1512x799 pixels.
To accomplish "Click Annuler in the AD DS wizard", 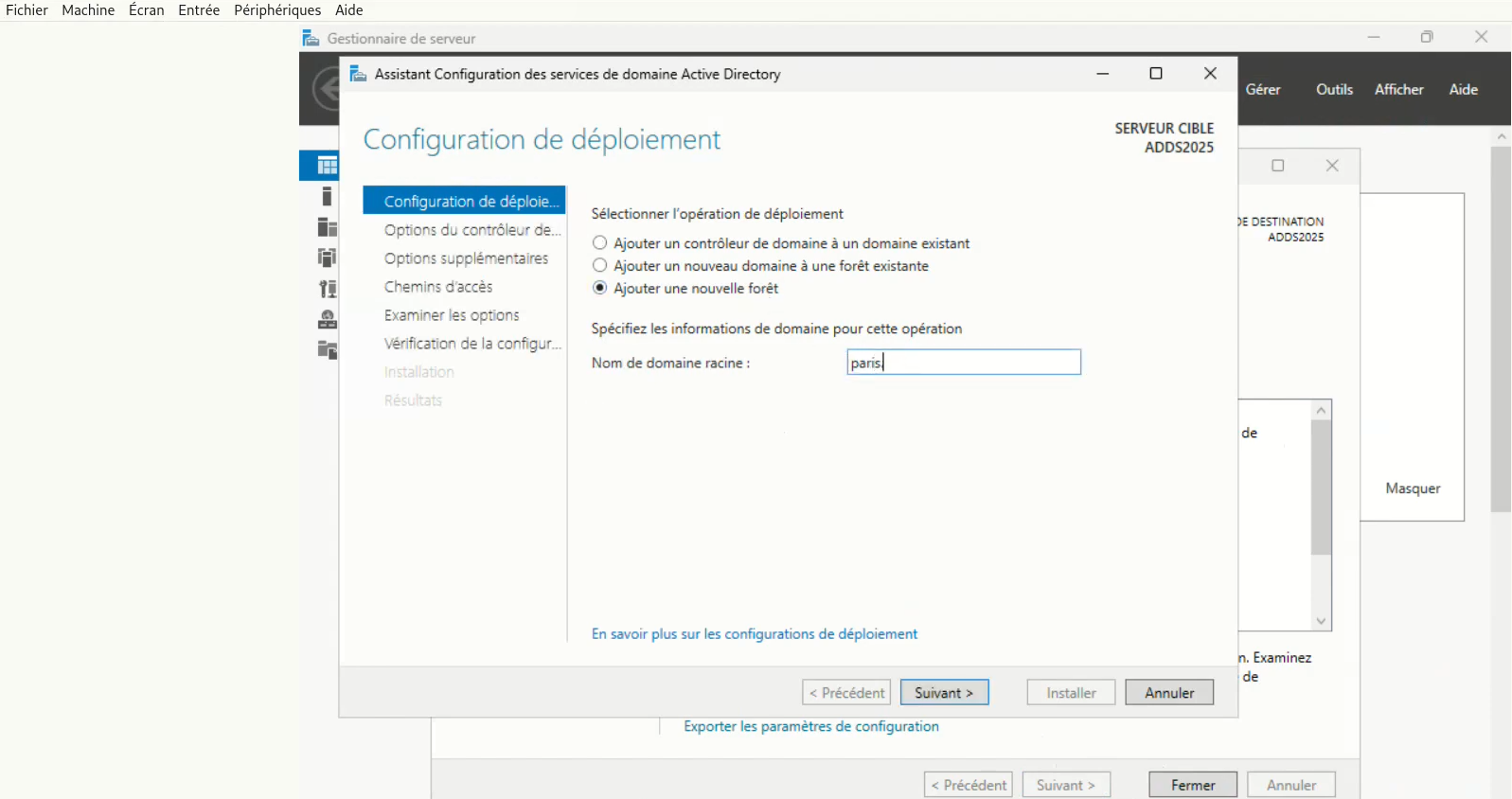I will tap(1169, 693).
